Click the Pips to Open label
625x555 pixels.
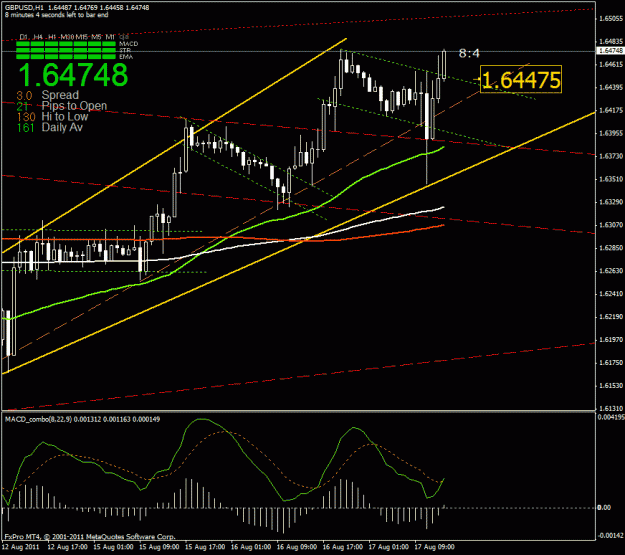pos(75,106)
